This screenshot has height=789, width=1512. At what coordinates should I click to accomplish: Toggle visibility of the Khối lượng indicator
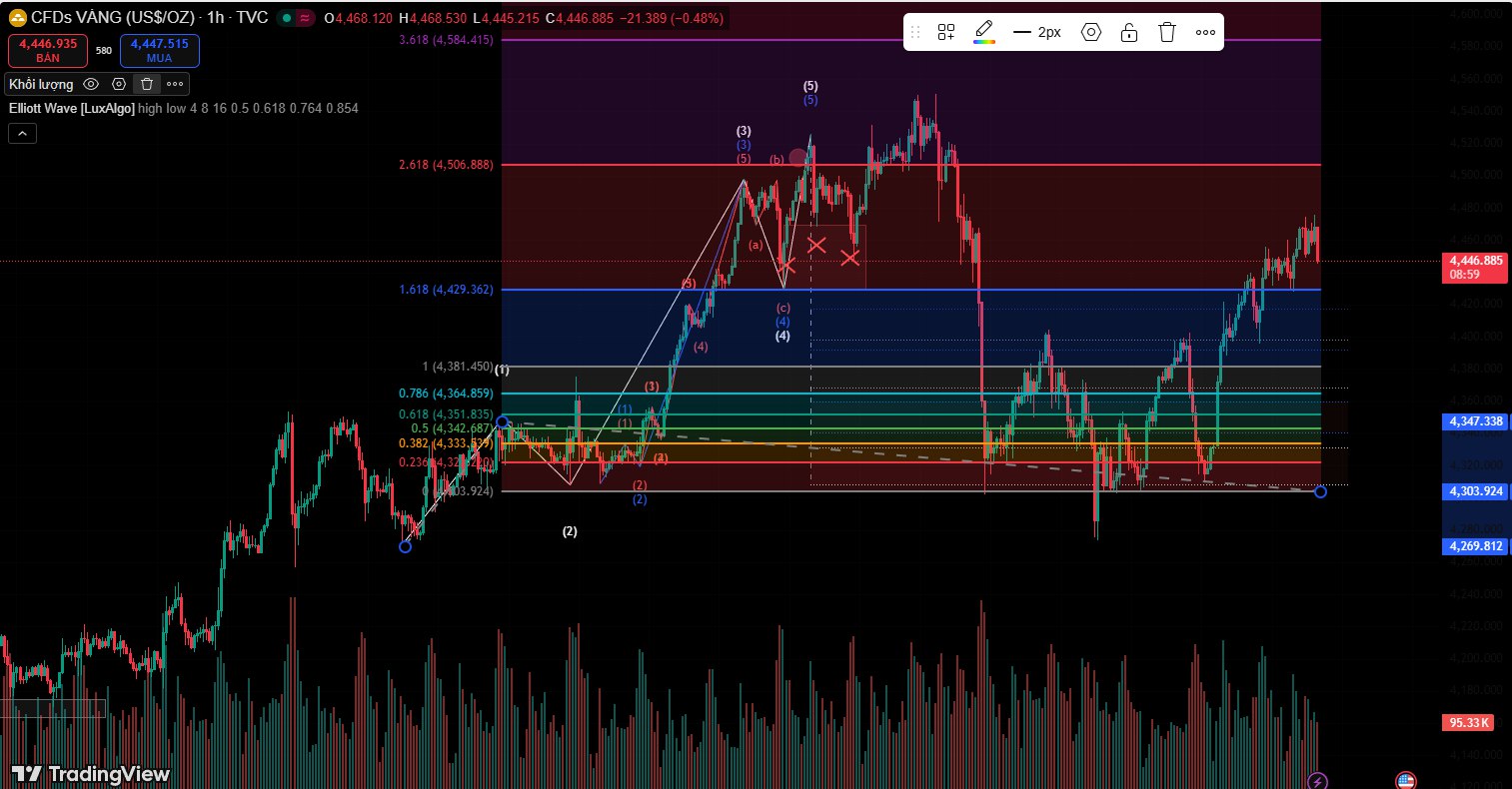click(90, 84)
